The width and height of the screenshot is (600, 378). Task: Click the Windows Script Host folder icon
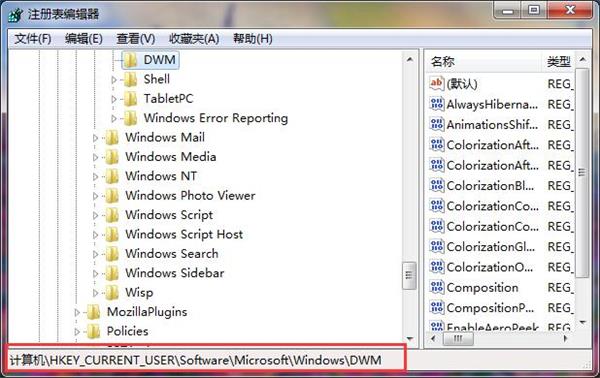coord(112,235)
